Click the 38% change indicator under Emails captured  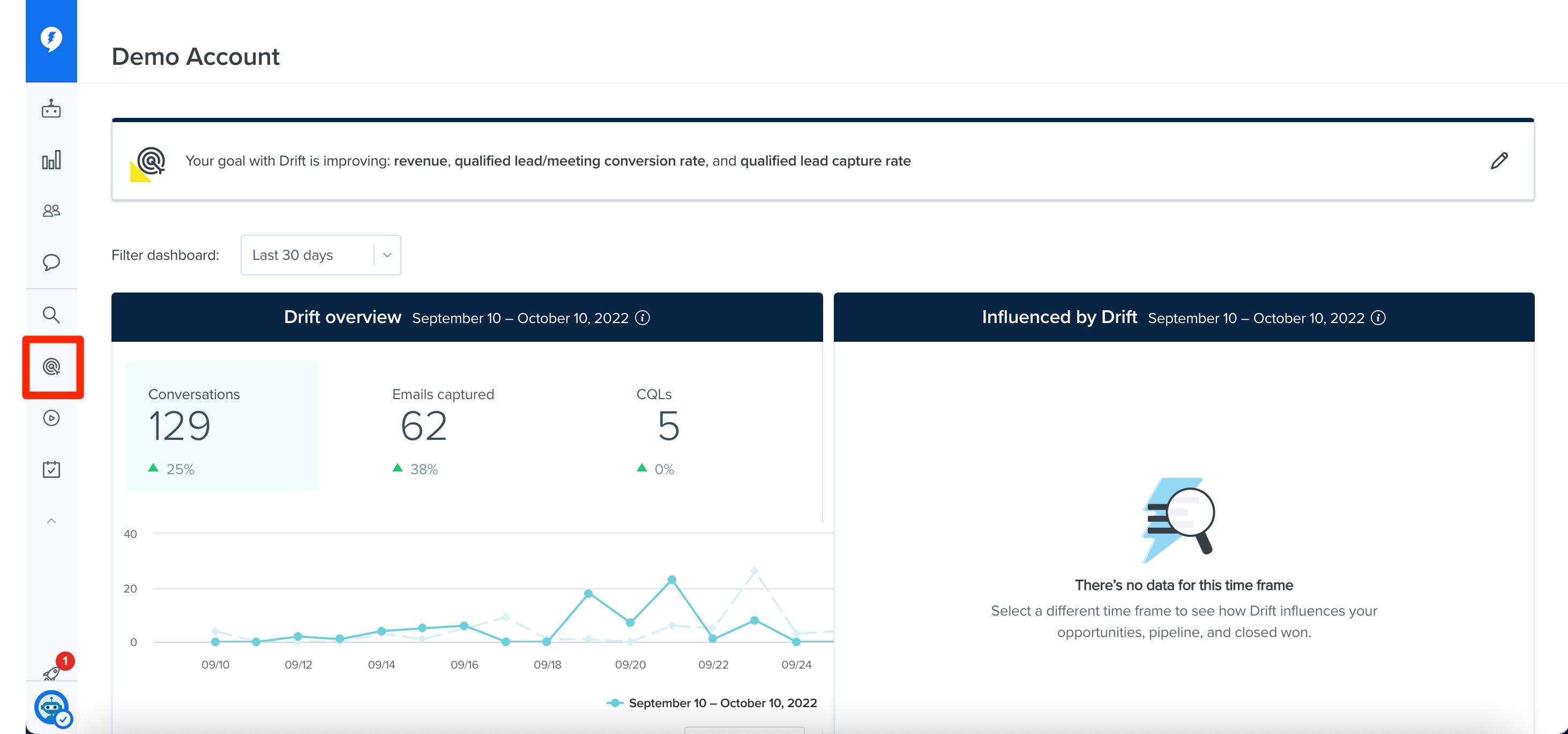coord(415,469)
